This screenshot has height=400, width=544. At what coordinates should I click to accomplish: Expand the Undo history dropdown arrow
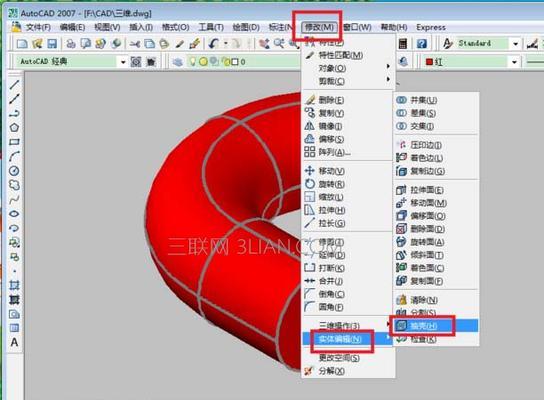click(226, 44)
